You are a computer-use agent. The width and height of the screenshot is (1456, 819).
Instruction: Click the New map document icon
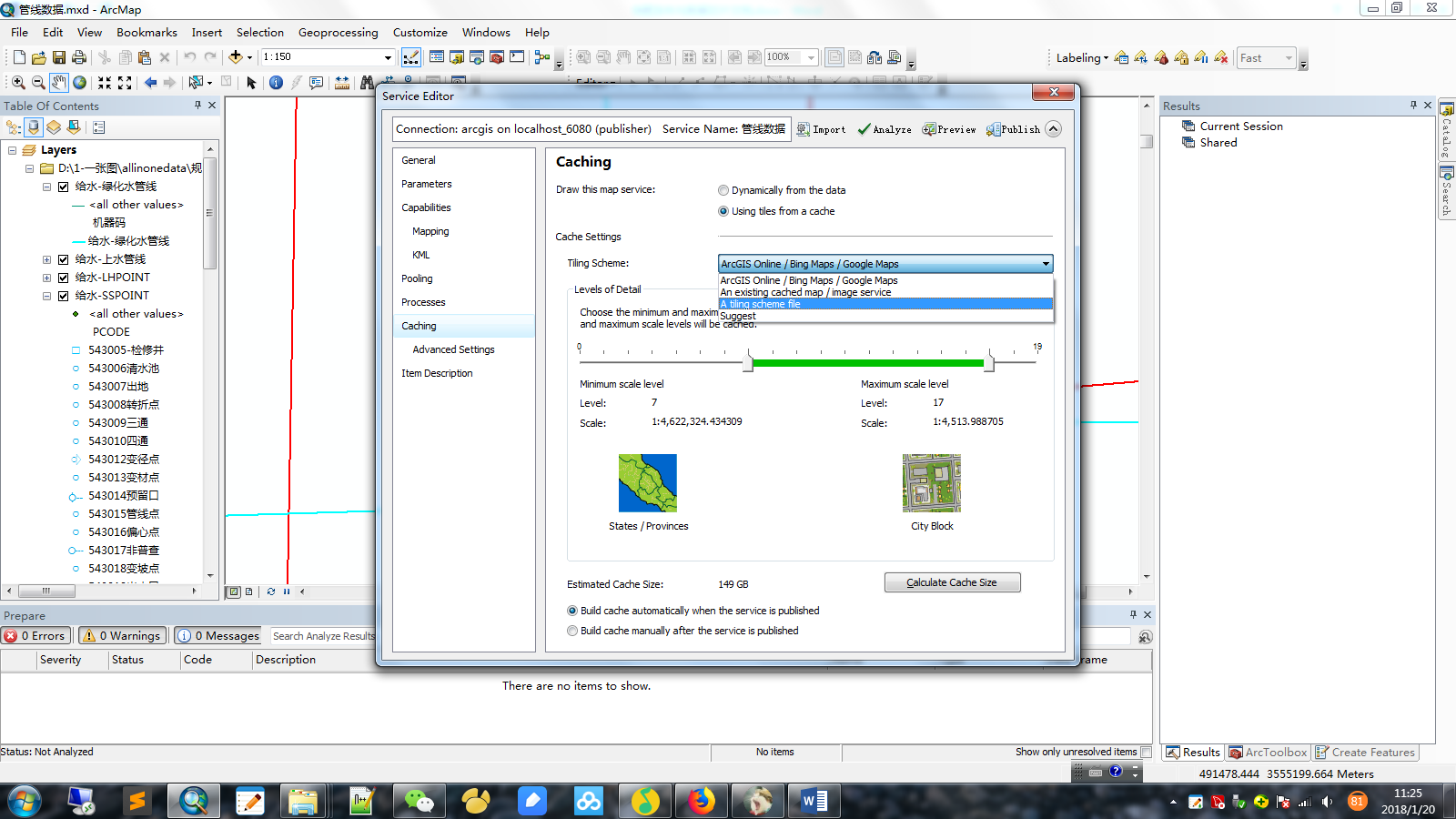19,57
